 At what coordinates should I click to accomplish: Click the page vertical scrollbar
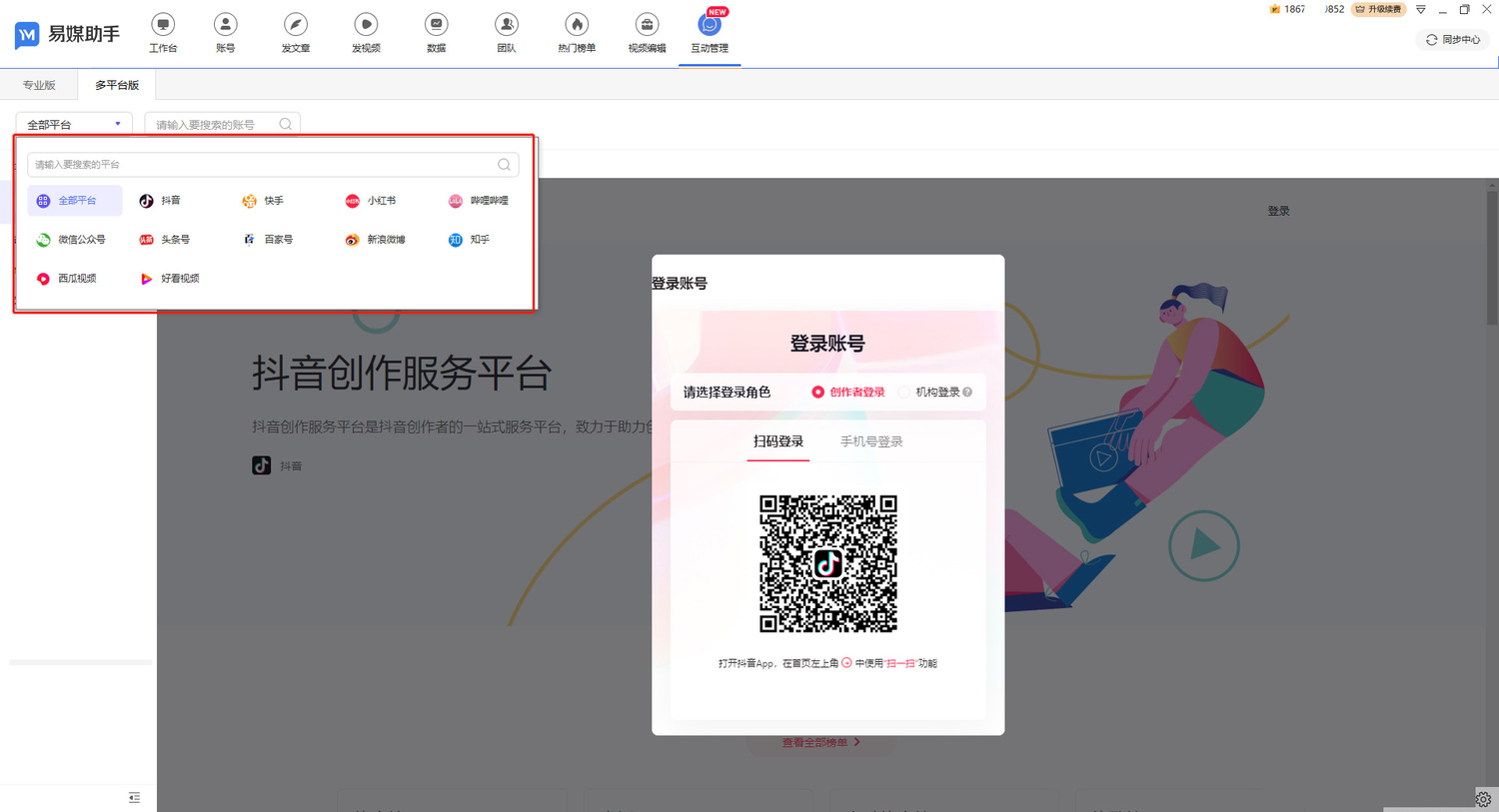click(1493, 258)
